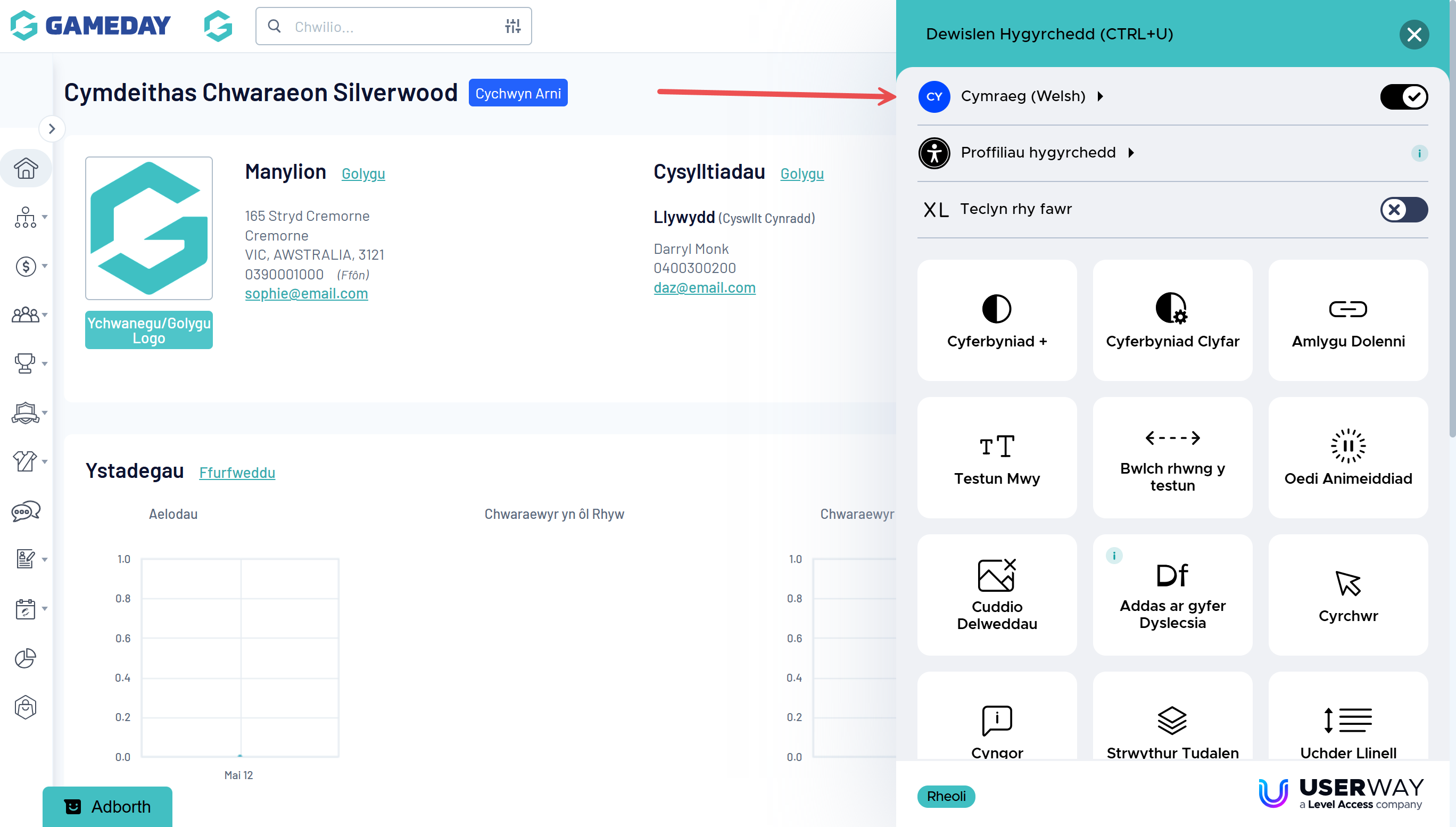This screenshot has height=827, width=1456.
Task: Open the home dashboard sidebar icon
Action: (x=26, y=168)
